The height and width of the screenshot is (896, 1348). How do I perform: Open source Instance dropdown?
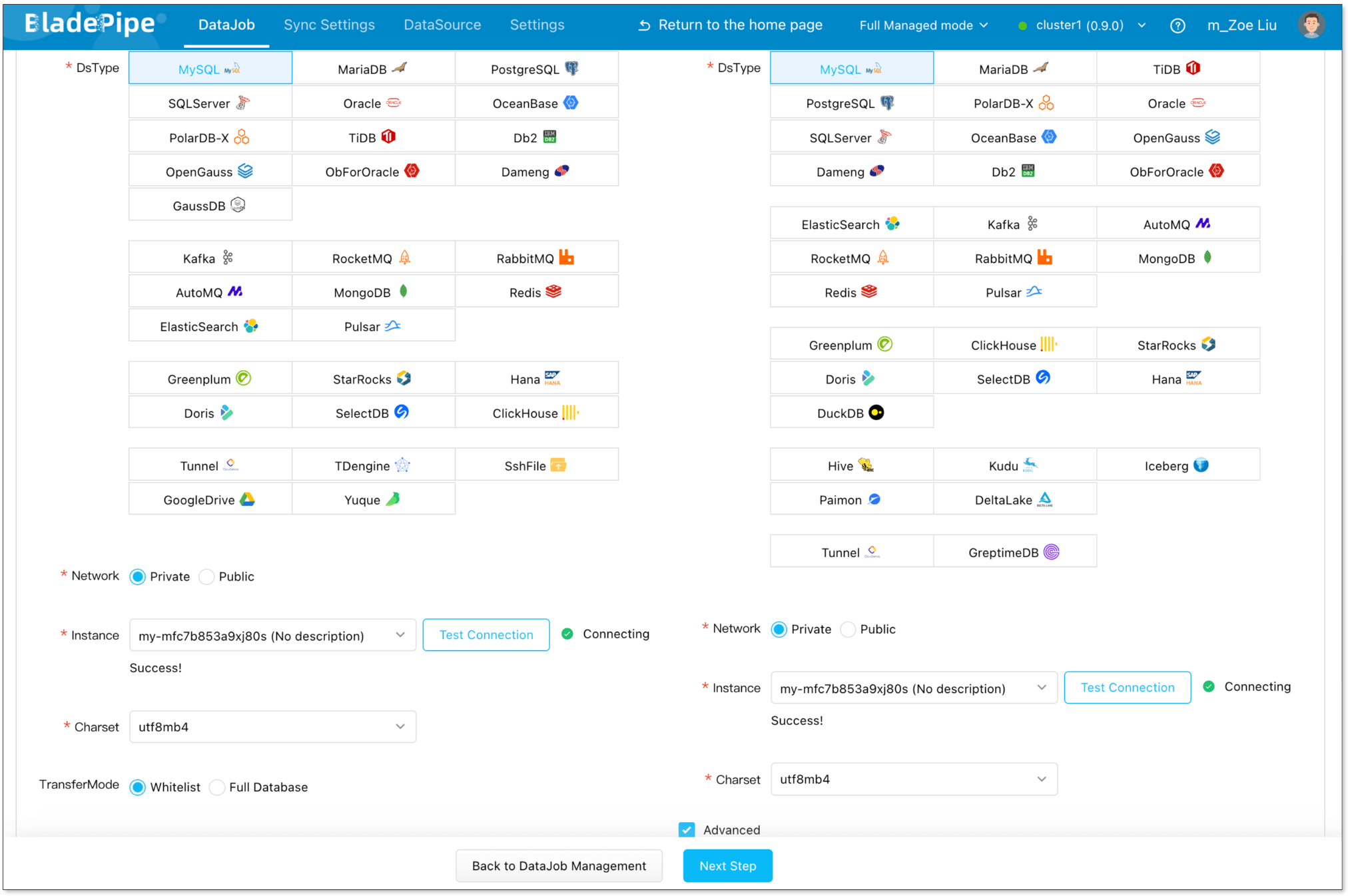(x=272, y=635)
